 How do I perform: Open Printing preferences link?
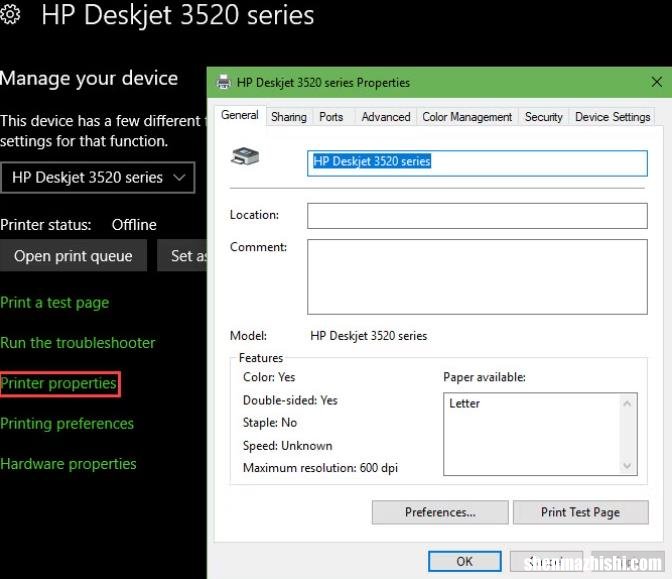point(67,423)
